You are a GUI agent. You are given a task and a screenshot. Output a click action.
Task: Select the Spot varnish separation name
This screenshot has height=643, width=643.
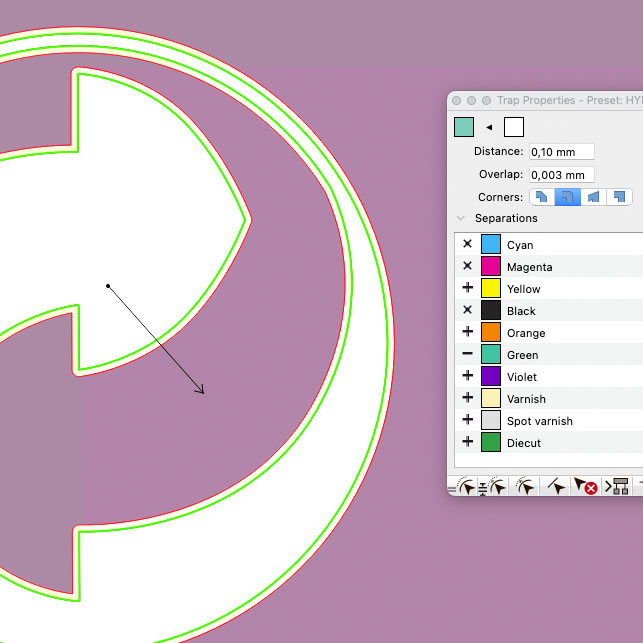tap(540, 421)
